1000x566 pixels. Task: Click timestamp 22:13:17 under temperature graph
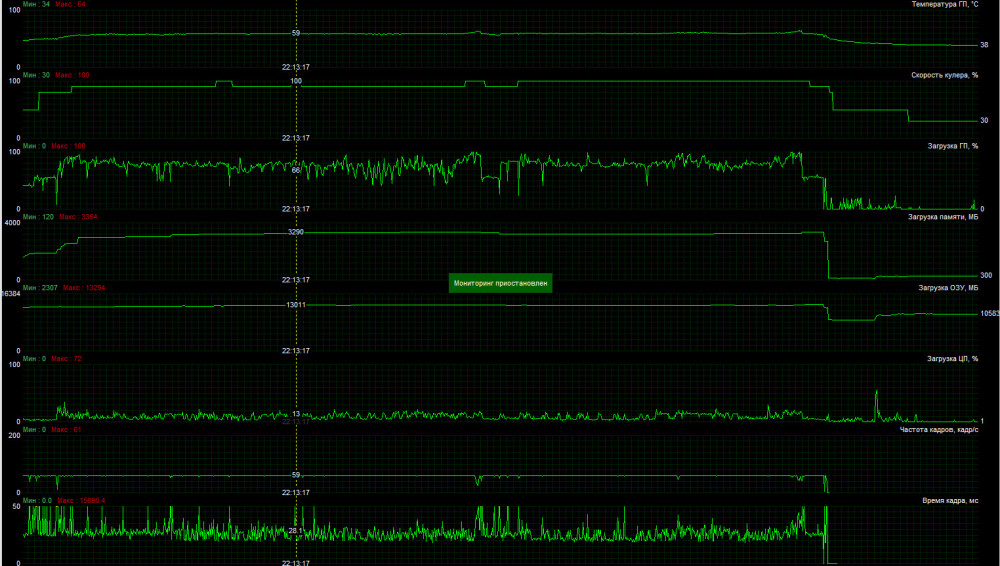click(x=296, y=67)
